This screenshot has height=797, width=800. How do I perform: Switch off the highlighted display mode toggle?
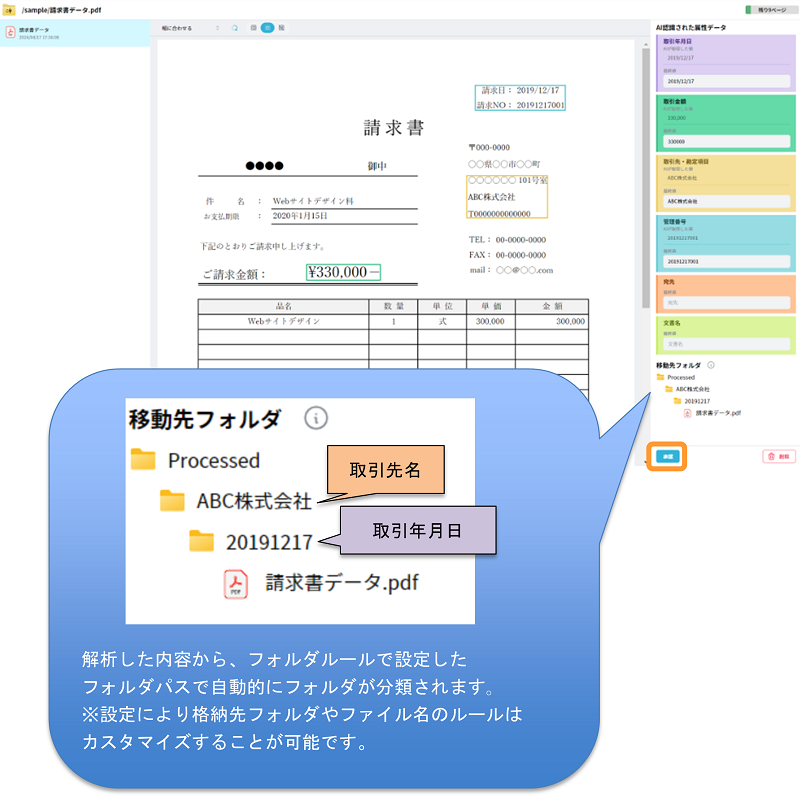(x=268, y=28)
